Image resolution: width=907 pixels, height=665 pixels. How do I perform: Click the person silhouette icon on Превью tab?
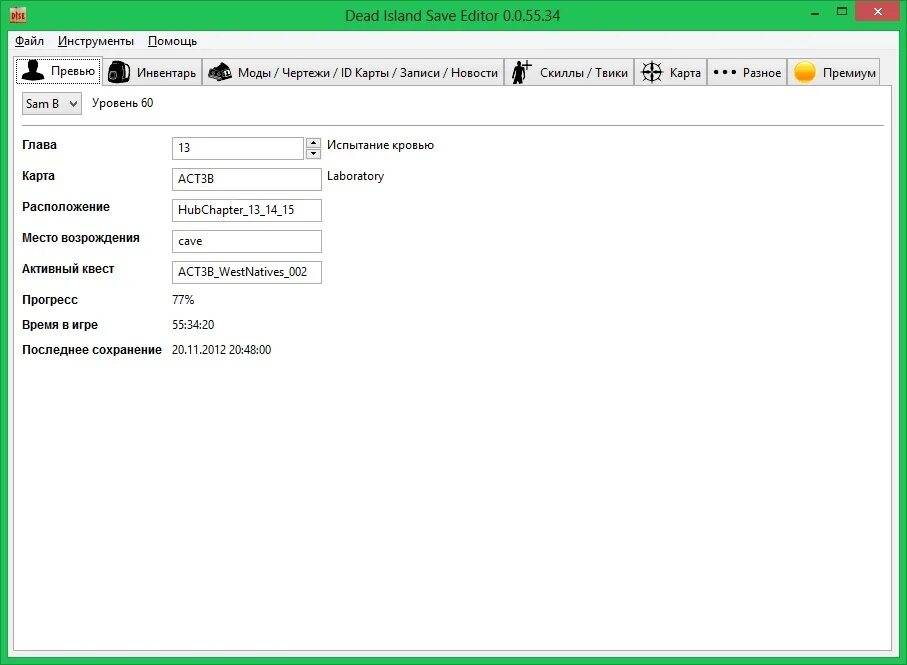click(32, 71)
